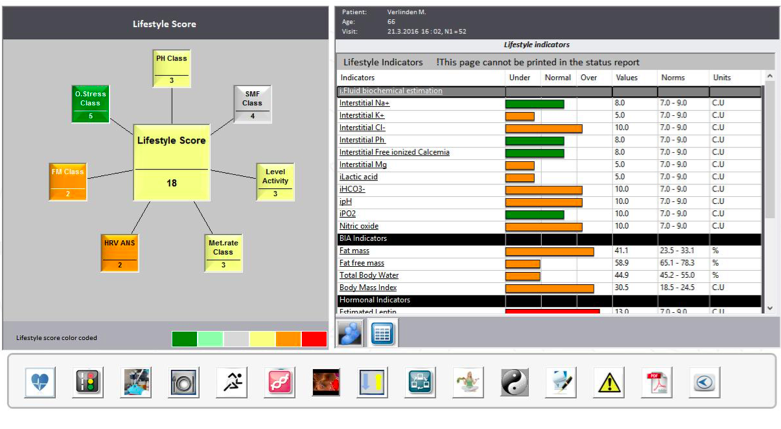781x429 pixels.
Task: Click the laboratory photo icon
Action: coord(135,382)
